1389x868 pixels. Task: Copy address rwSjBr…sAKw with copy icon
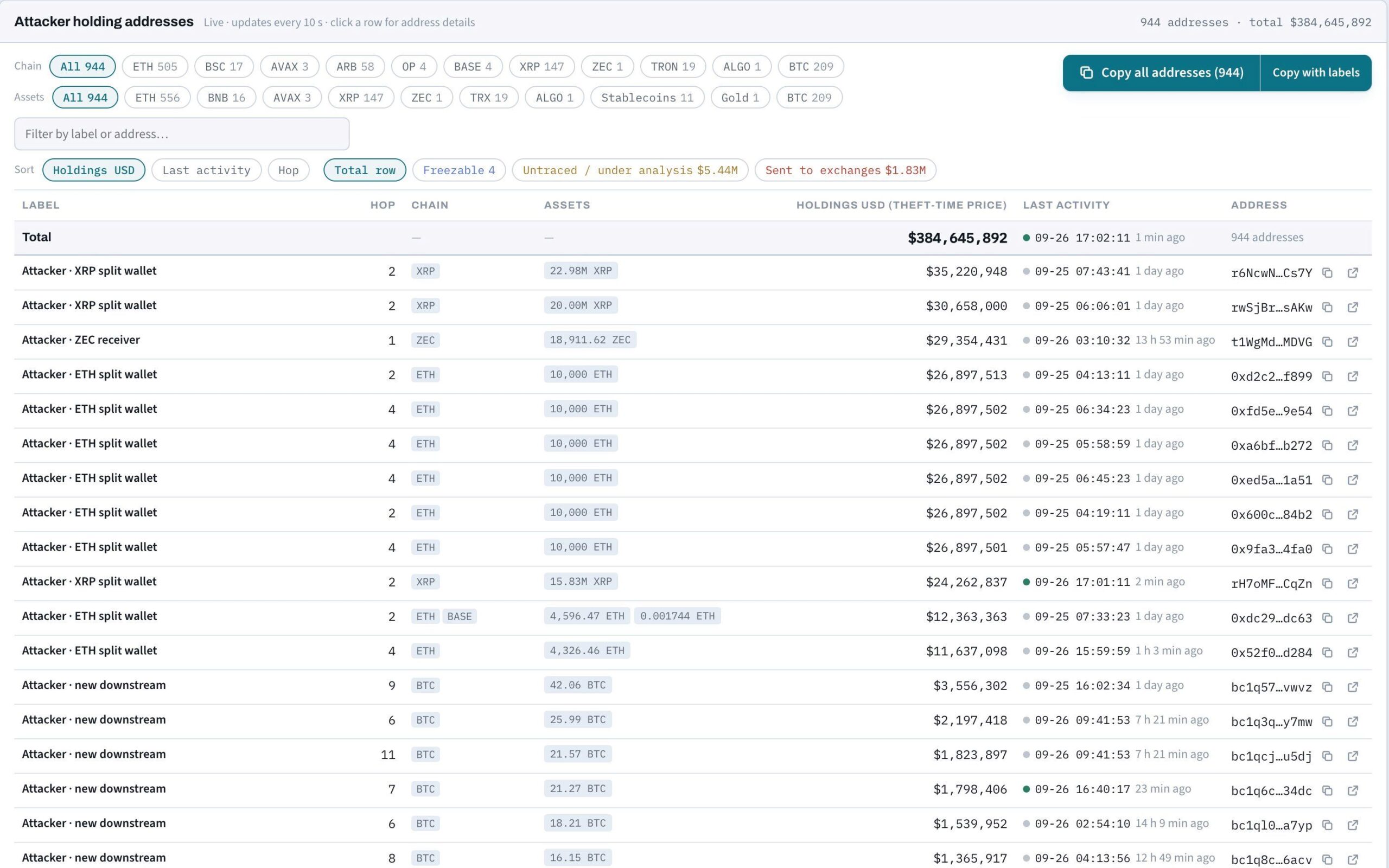coord(1327,307)
